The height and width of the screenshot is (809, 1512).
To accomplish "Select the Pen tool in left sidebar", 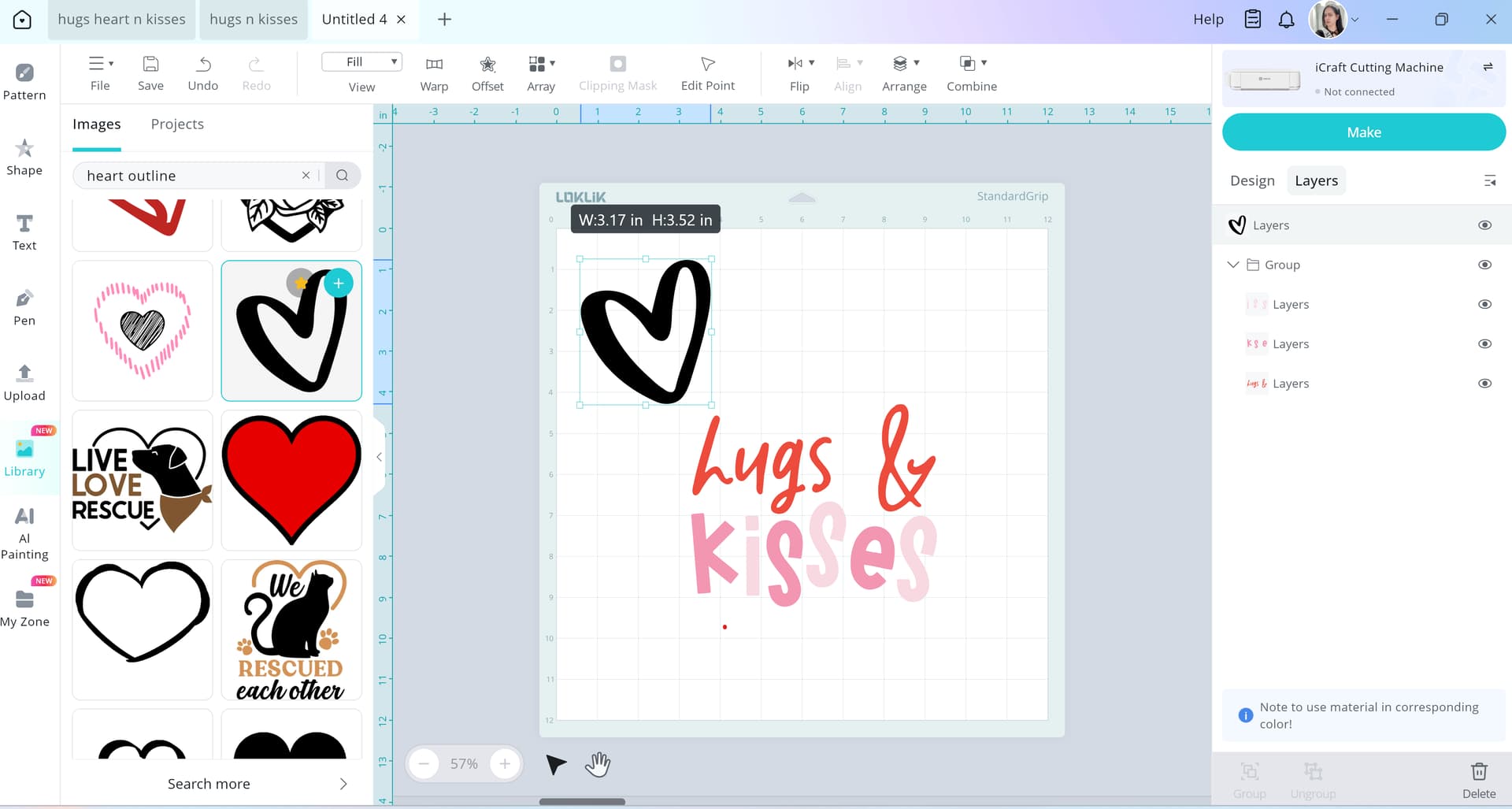I will tap(24, 306).
